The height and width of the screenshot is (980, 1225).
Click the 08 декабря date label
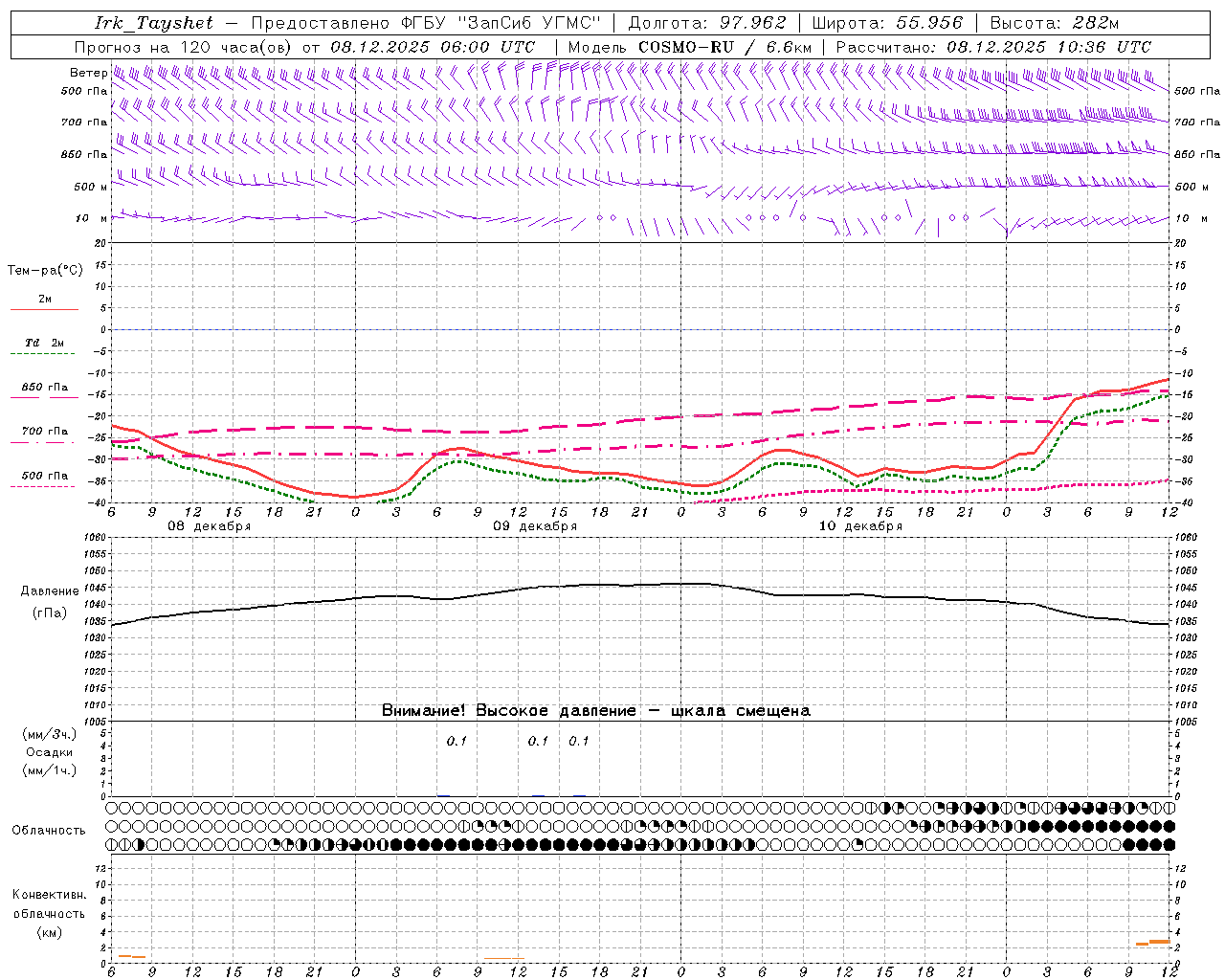[210, 526]
